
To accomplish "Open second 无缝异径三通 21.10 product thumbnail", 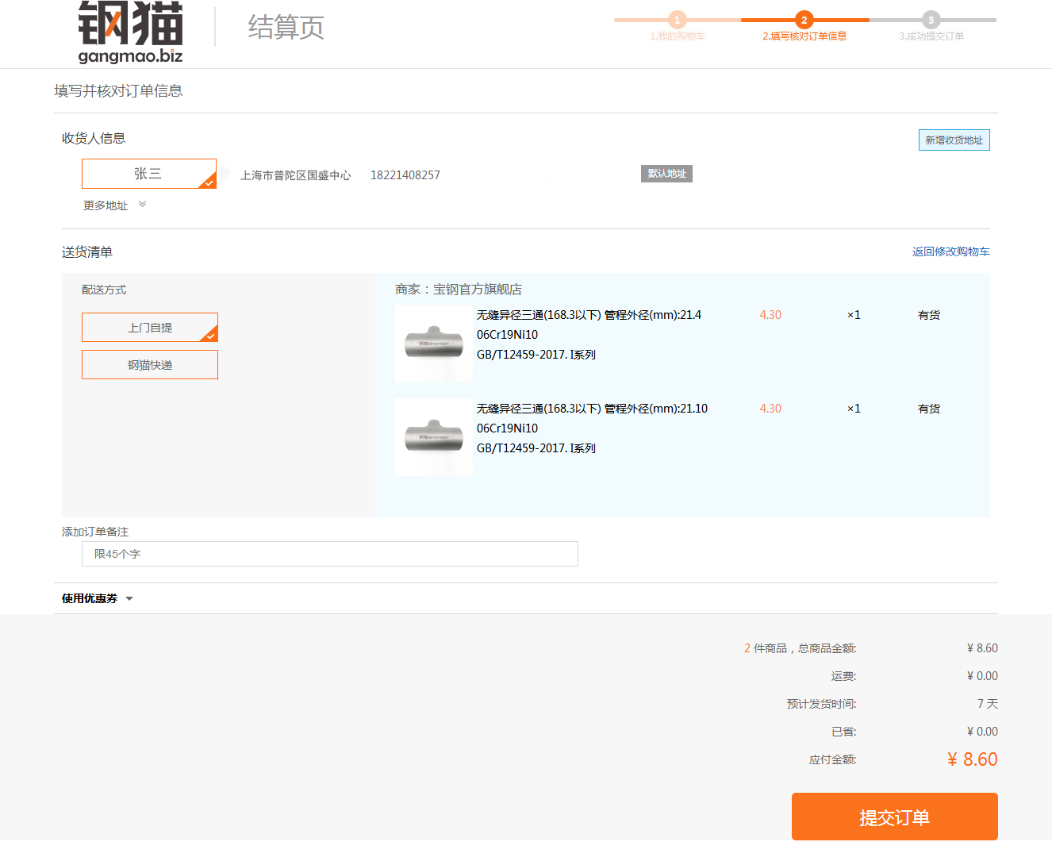I will coord(434,437).
